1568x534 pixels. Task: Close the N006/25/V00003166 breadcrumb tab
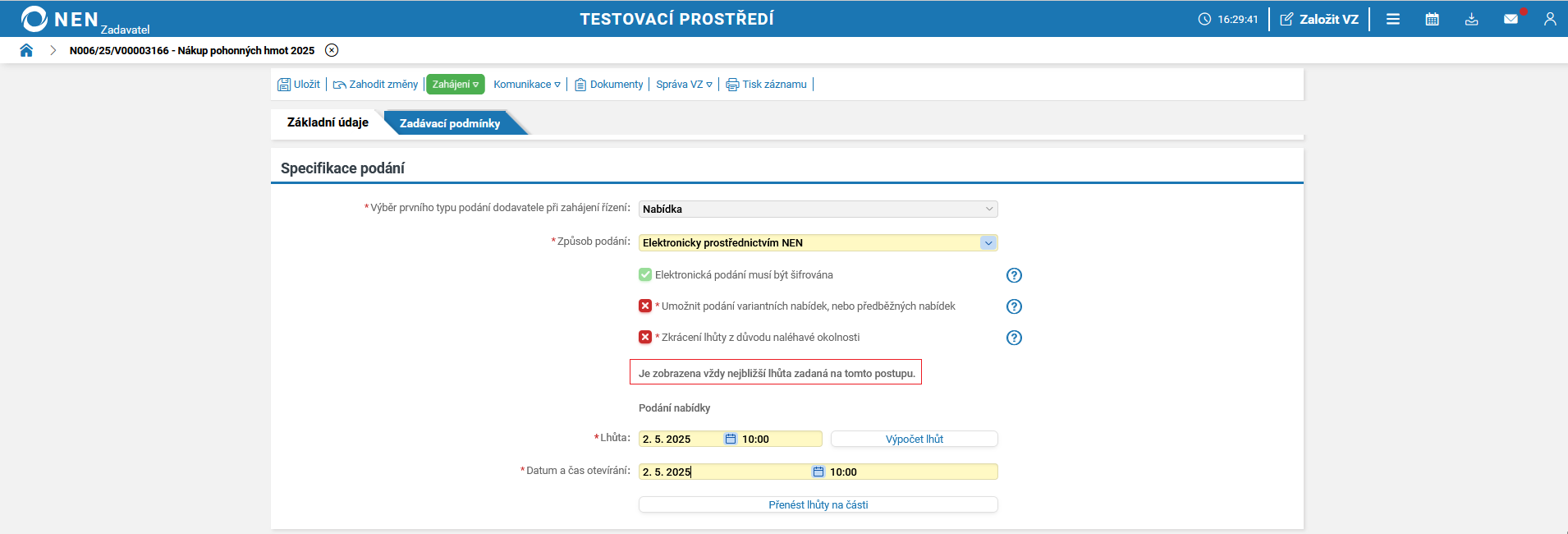[x=332, y=50]
